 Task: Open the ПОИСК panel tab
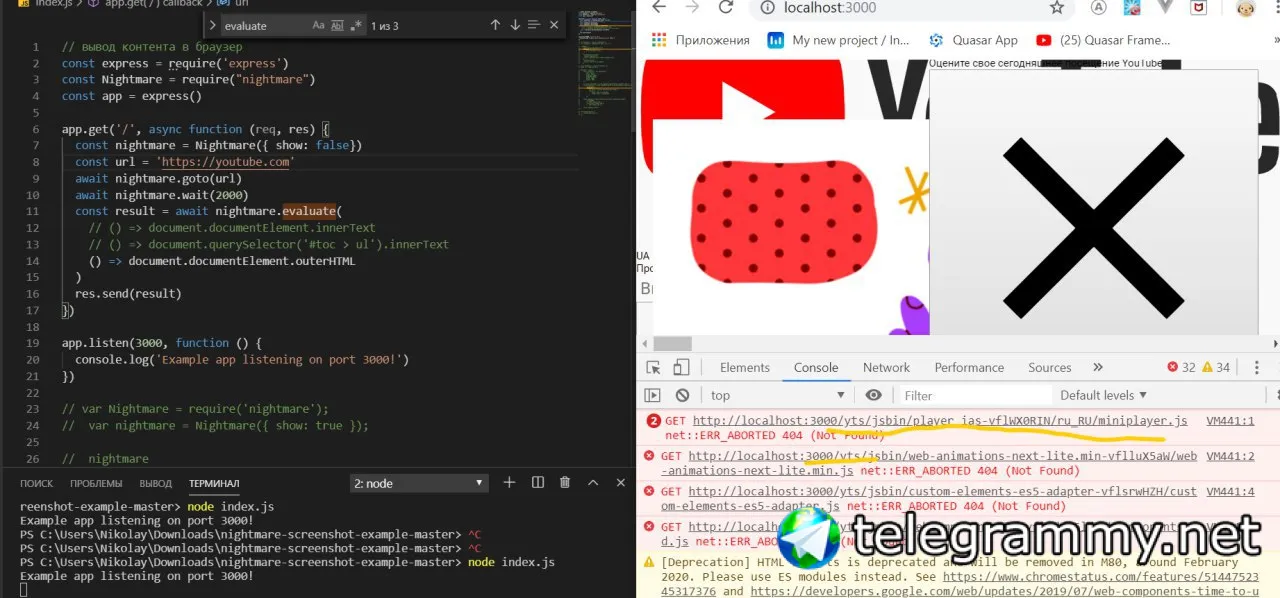pos(37,483)
